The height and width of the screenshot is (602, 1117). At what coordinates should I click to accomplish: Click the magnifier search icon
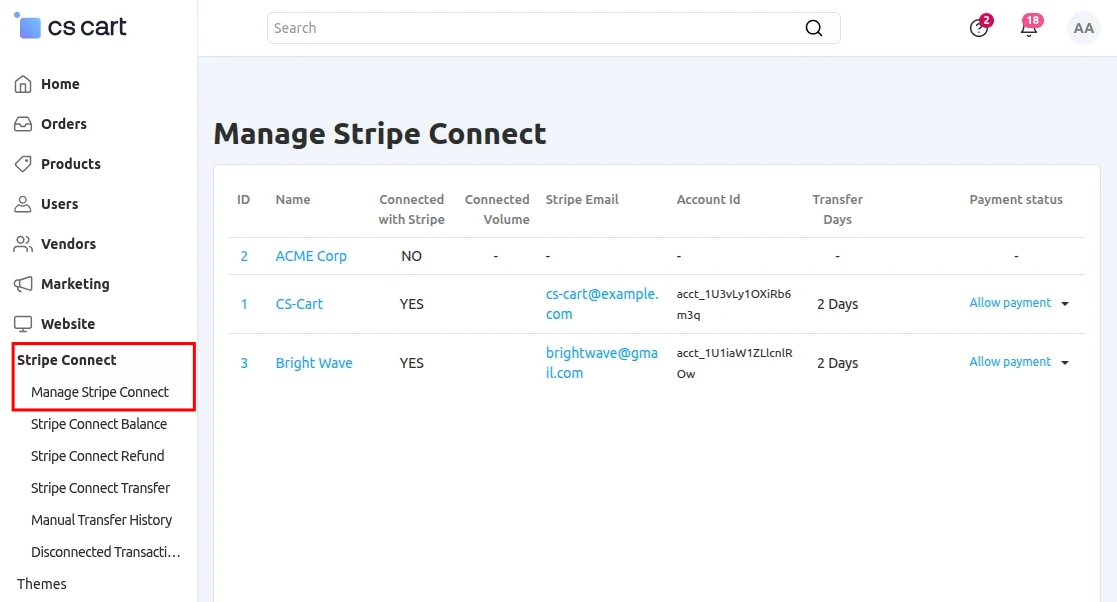click(x=814, y=28)
